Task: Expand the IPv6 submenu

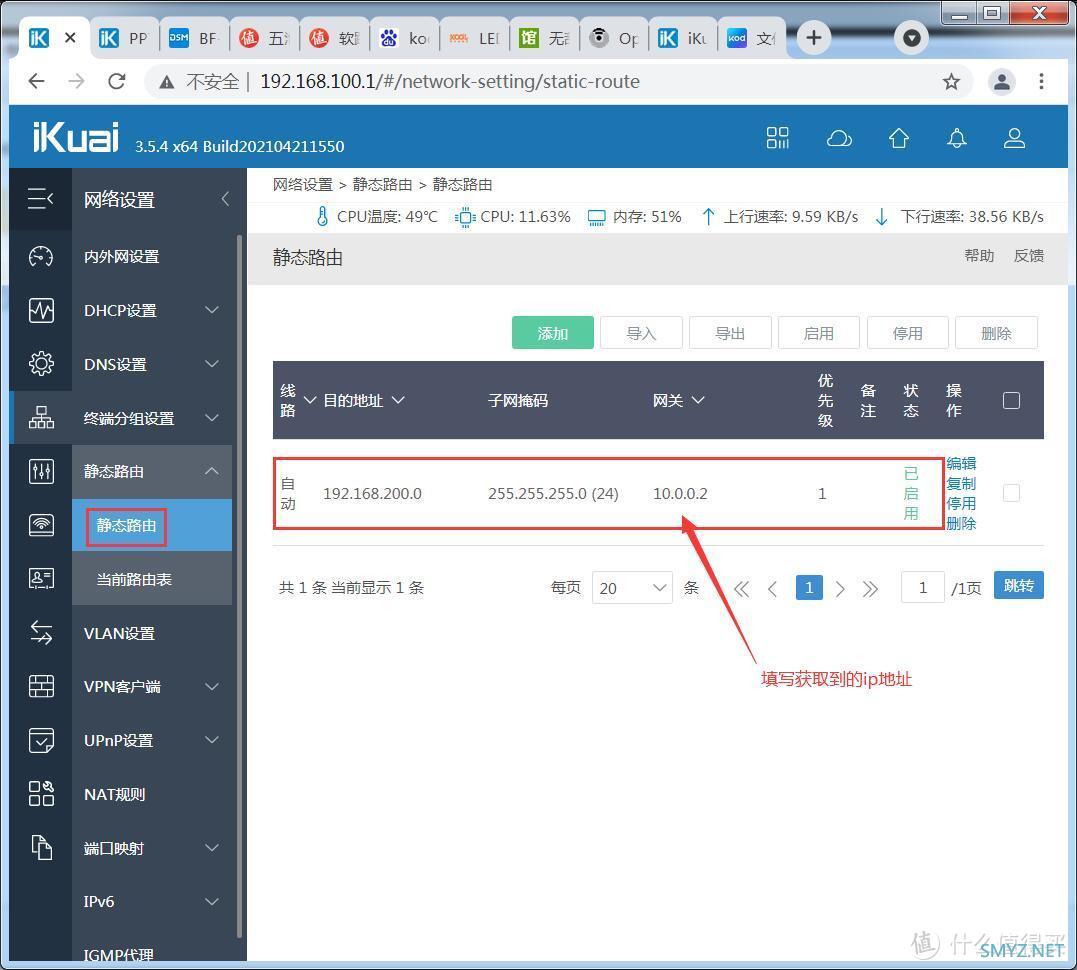Action: [212, 901]
